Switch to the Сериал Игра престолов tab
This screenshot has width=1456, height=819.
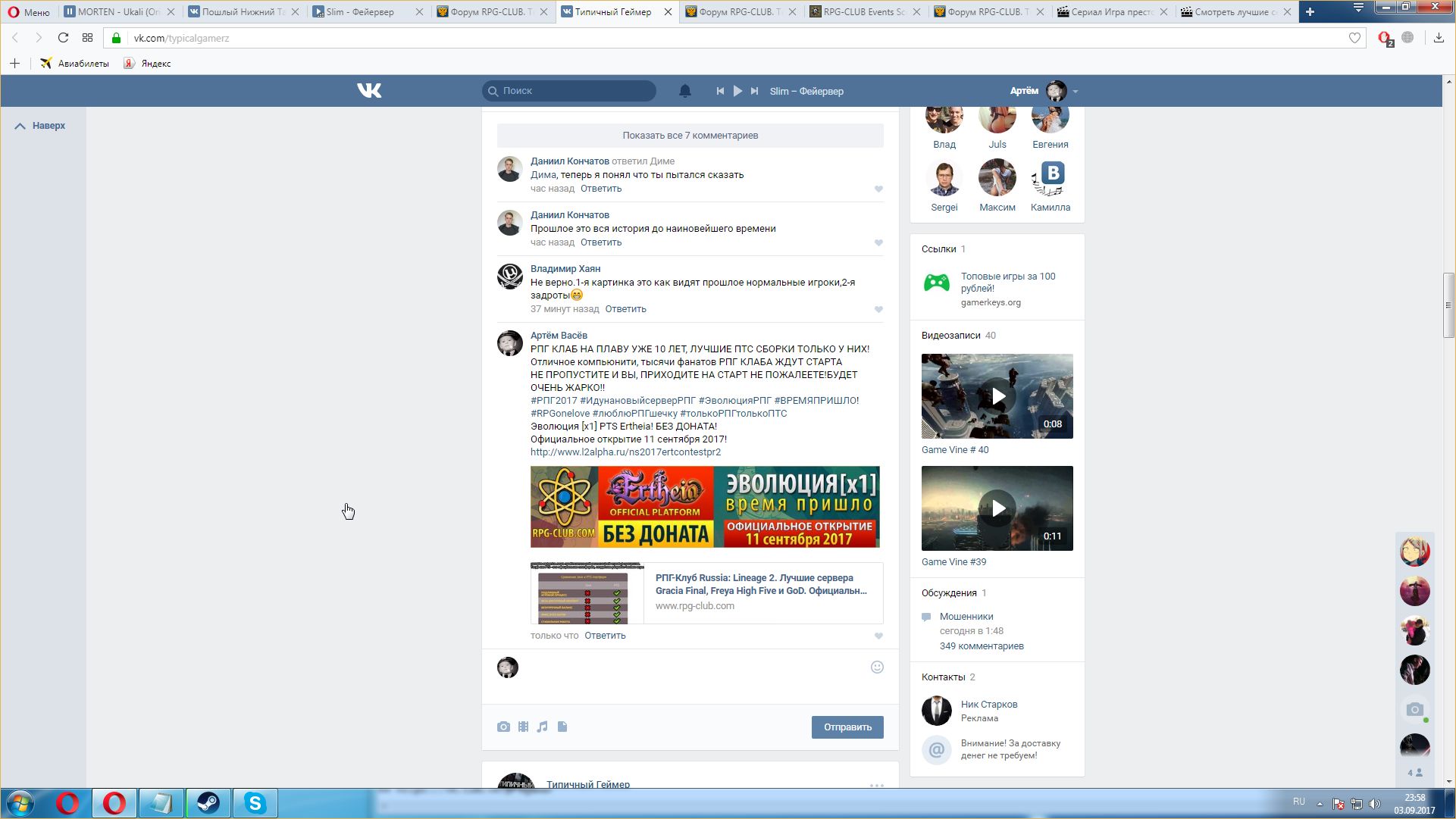(x=1112, y=12)
